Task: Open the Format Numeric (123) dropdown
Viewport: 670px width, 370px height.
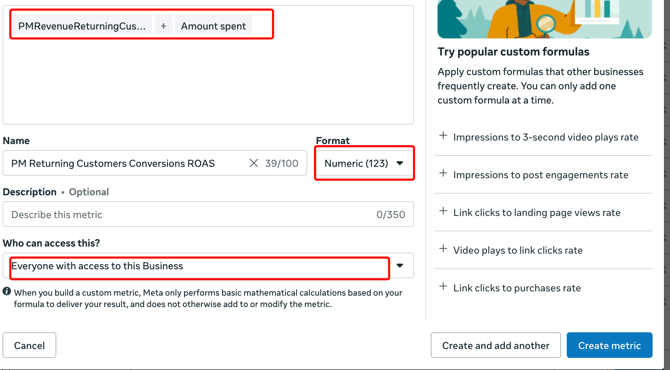Action: click(364, 163)
